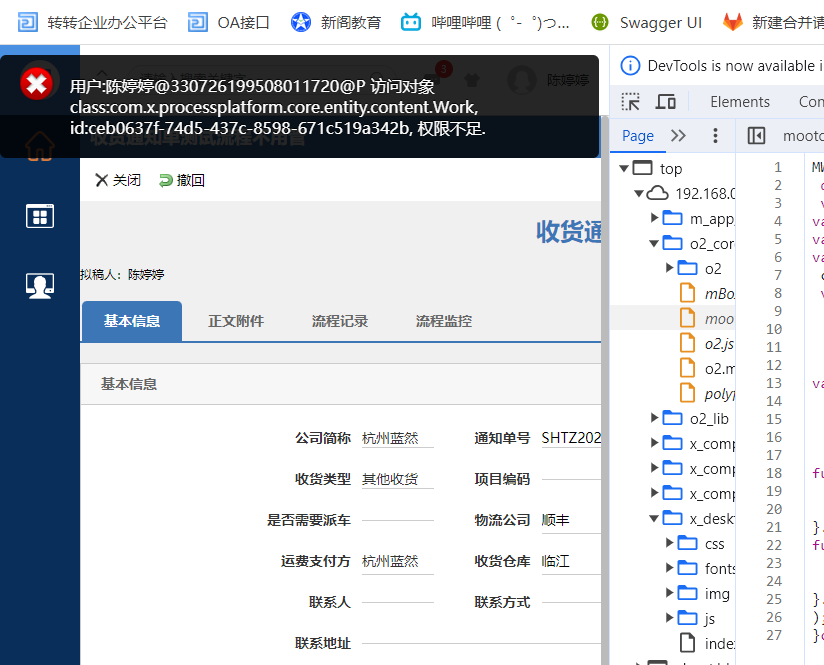
Task: Switch to the 正文附件 tab
Action: (x=236, y=321)
